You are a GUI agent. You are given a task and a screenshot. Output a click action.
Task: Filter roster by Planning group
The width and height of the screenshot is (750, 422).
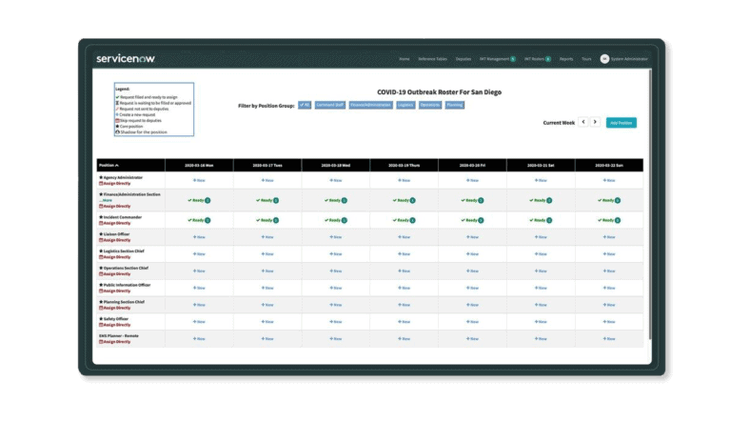(455, 105)
